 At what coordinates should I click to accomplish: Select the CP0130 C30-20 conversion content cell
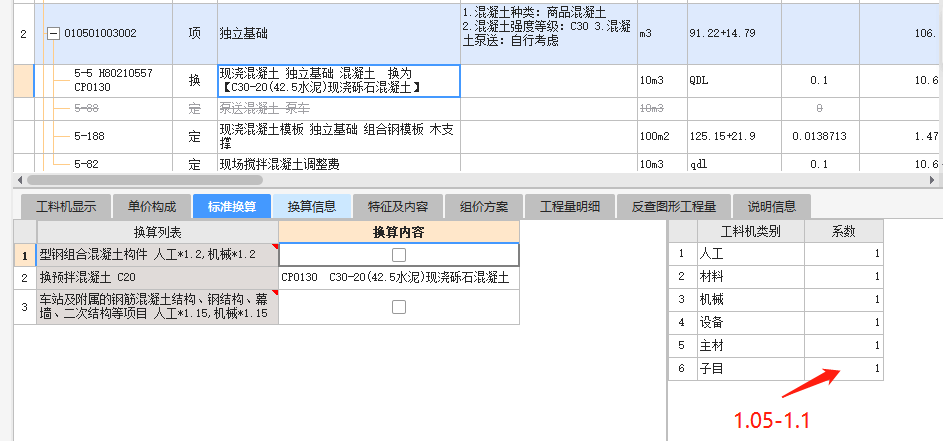[399, 278]
